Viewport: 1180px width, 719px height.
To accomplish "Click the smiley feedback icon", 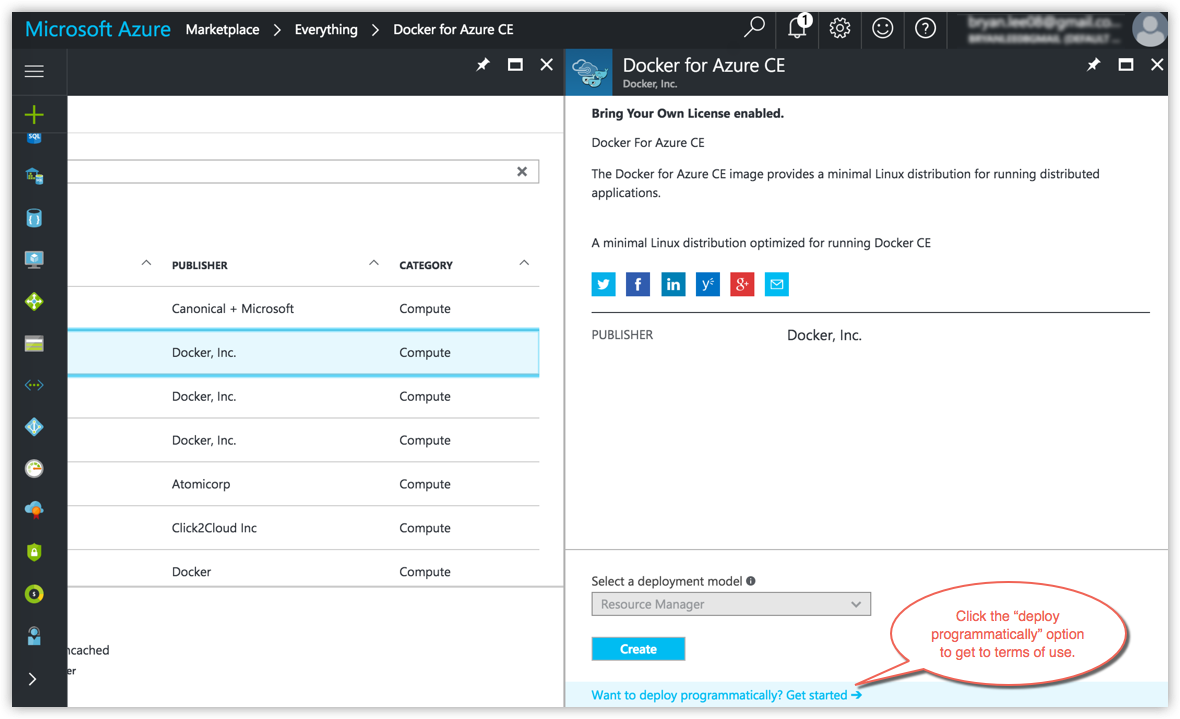I will tap(882, 28).
